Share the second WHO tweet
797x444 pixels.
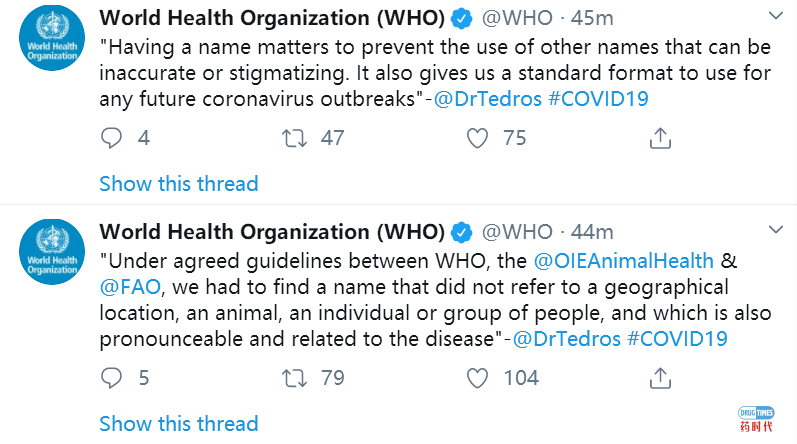(x=660, y=378)
